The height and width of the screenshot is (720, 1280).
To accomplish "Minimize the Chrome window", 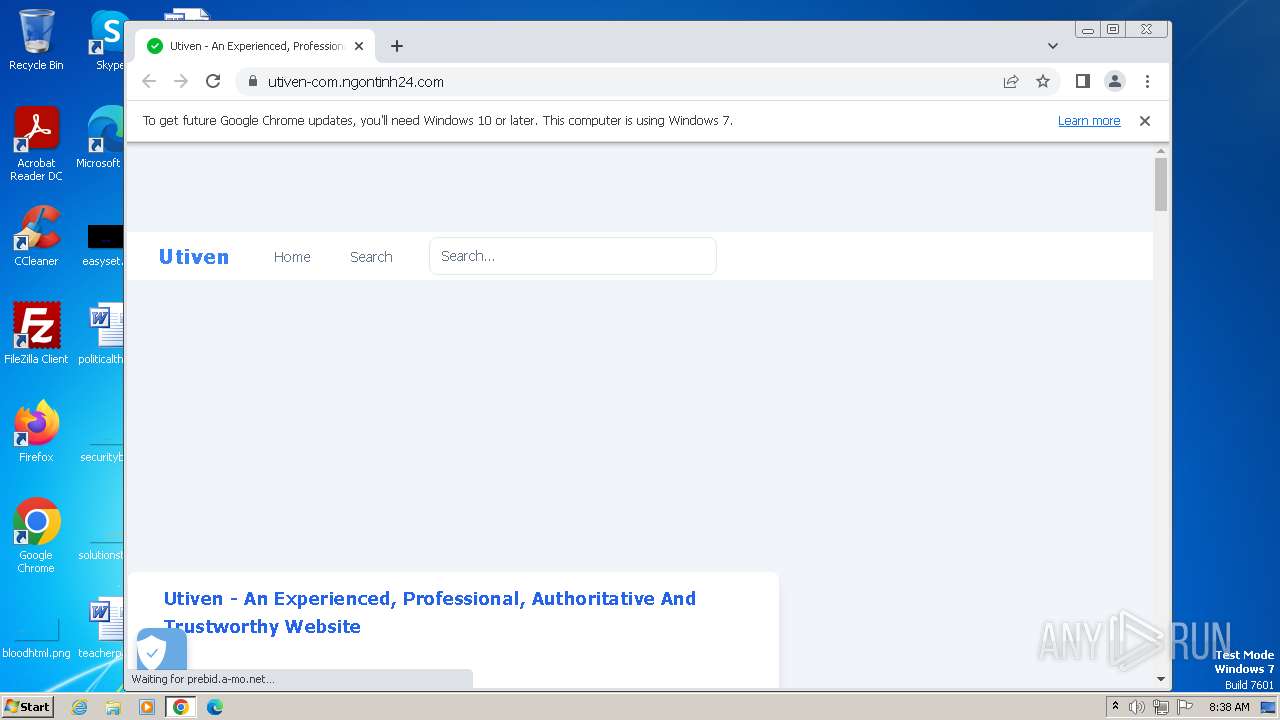I will 1088,30.
